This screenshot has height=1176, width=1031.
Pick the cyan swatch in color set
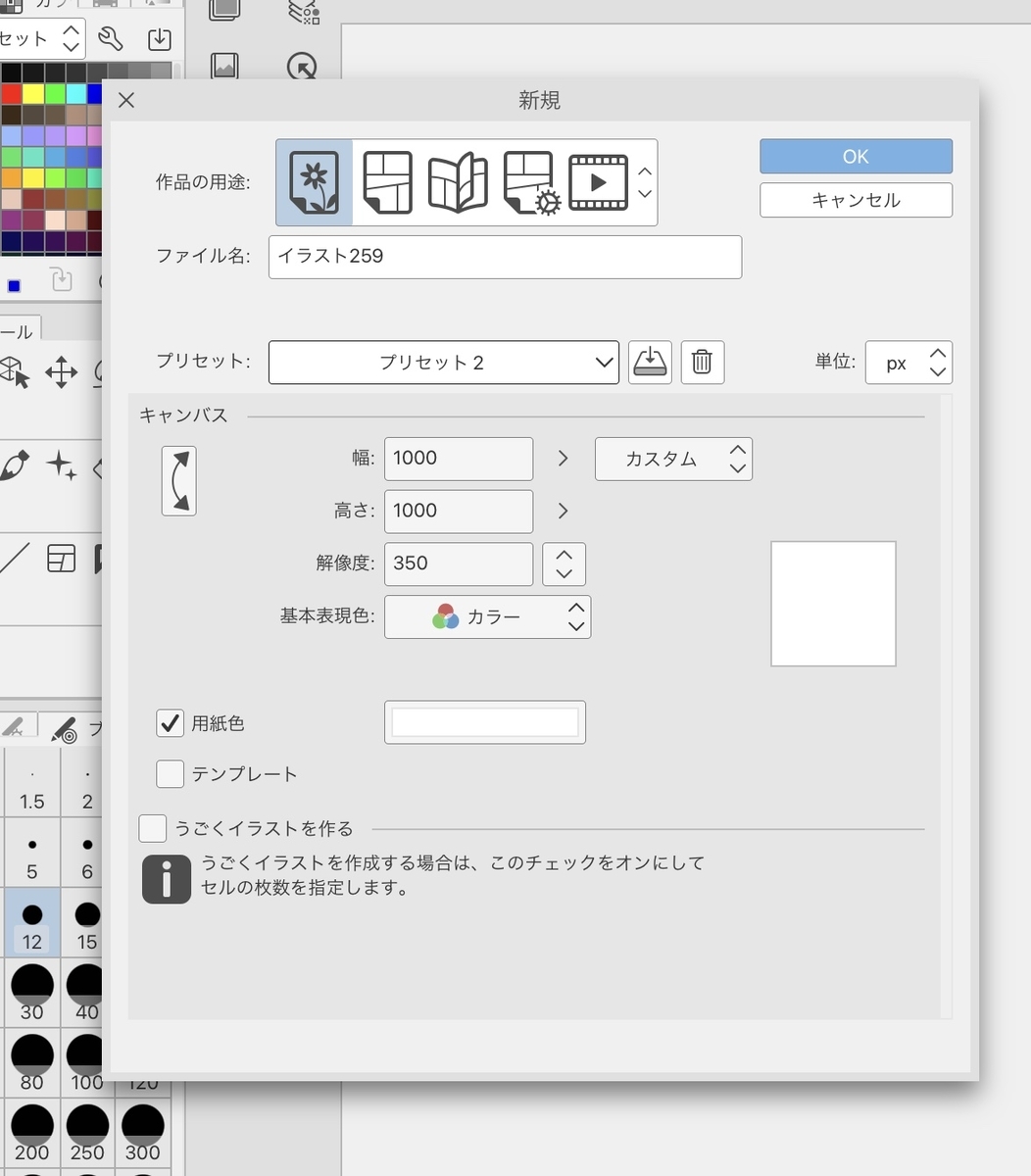[75, 94]
